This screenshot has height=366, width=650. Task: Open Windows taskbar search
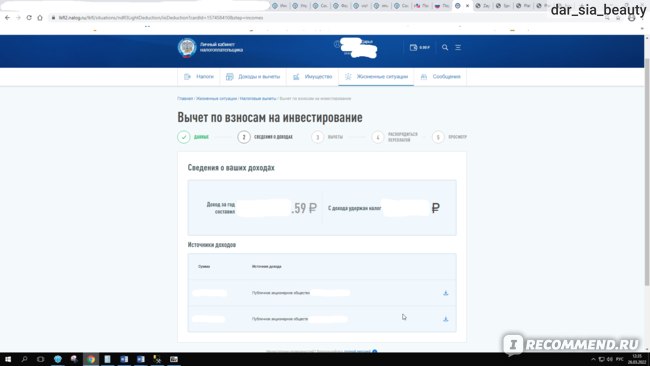24,359
